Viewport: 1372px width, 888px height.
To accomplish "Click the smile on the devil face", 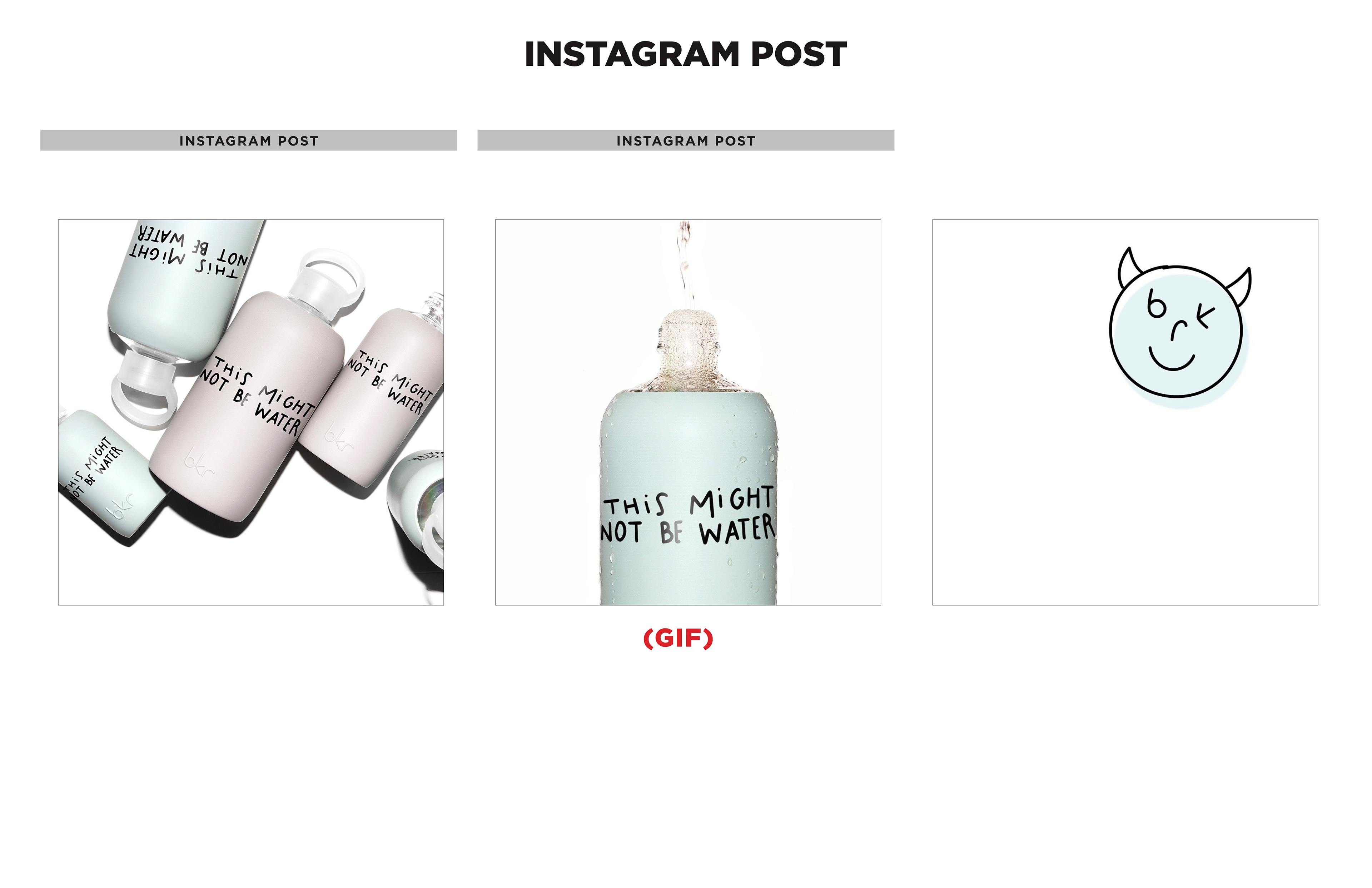I will (1172, 360).
